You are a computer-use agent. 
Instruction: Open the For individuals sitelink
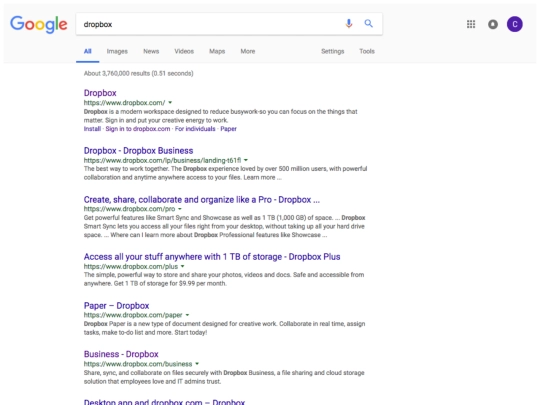(195, 129)
